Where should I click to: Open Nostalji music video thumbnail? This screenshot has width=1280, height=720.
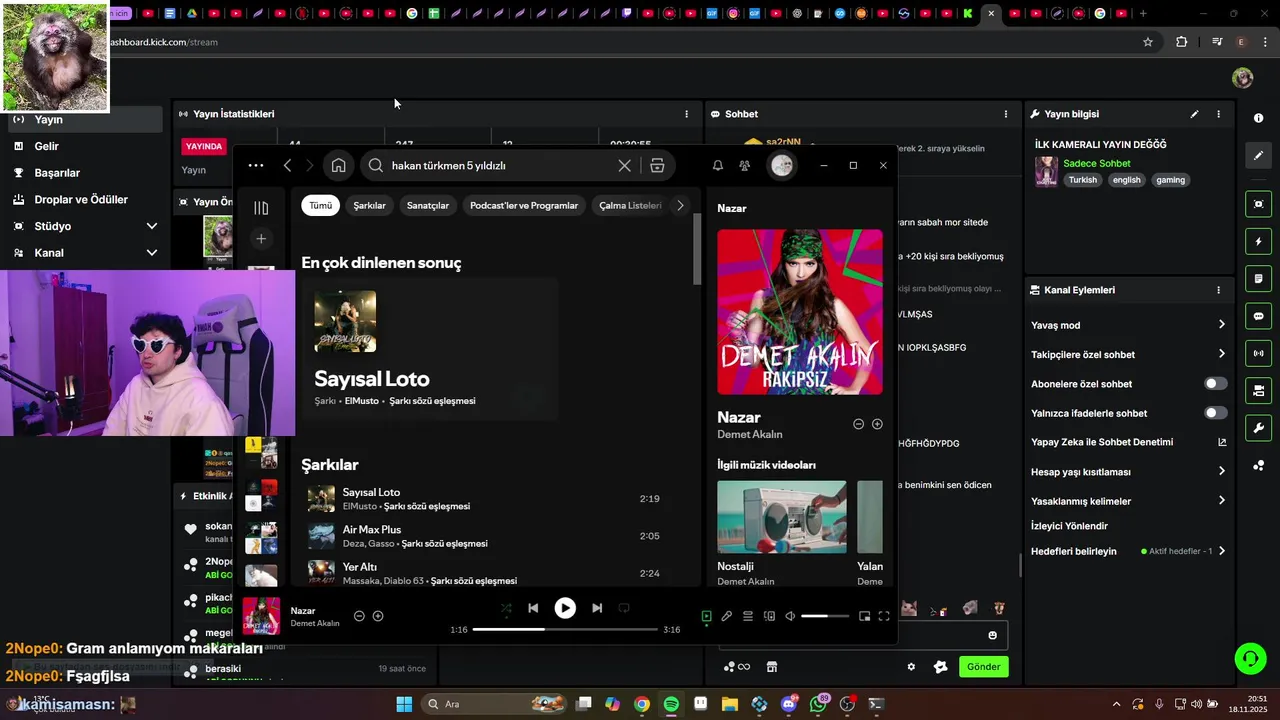(782, 517)
